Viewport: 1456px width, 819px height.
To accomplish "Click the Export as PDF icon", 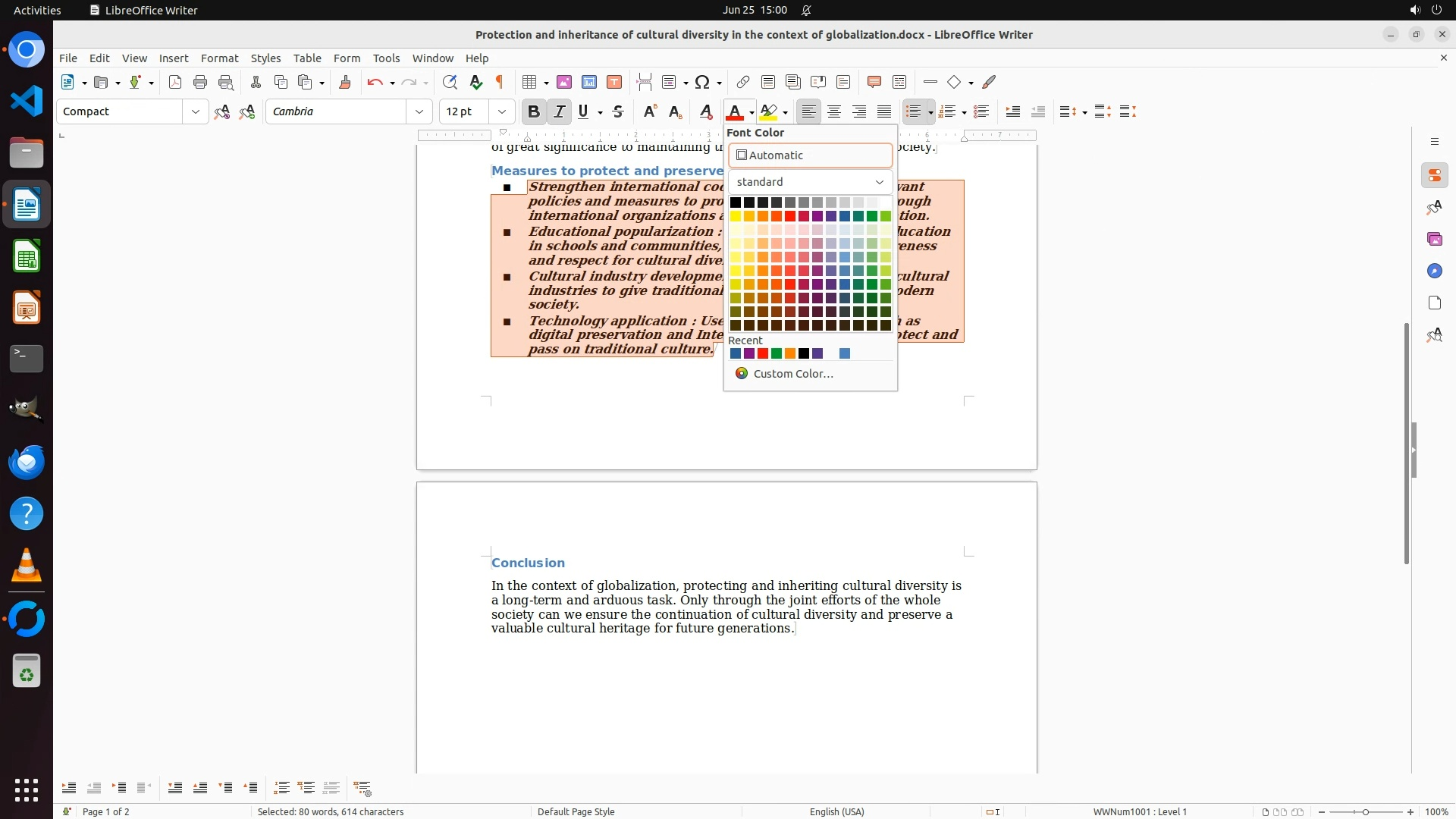I will (x=175, y=83).
